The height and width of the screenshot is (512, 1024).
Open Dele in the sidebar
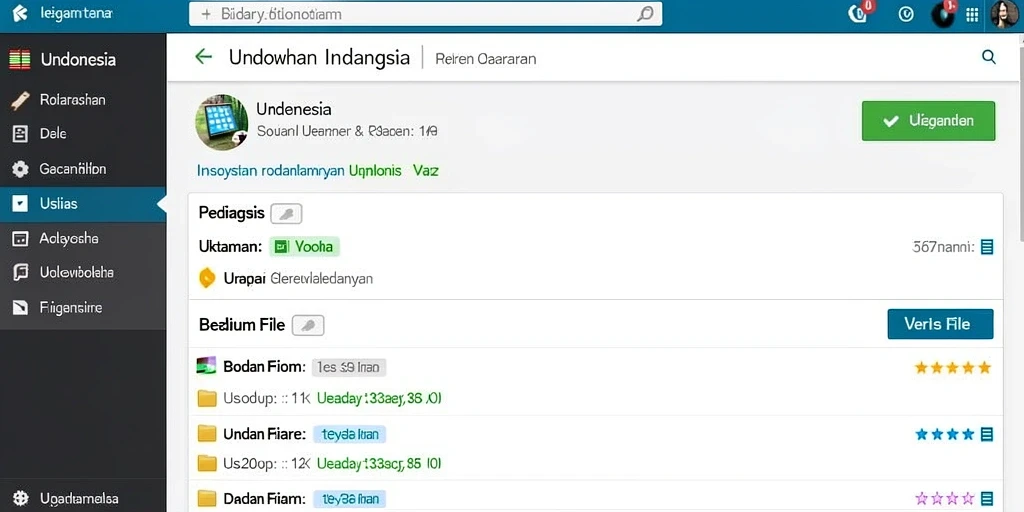coord(83,134)
